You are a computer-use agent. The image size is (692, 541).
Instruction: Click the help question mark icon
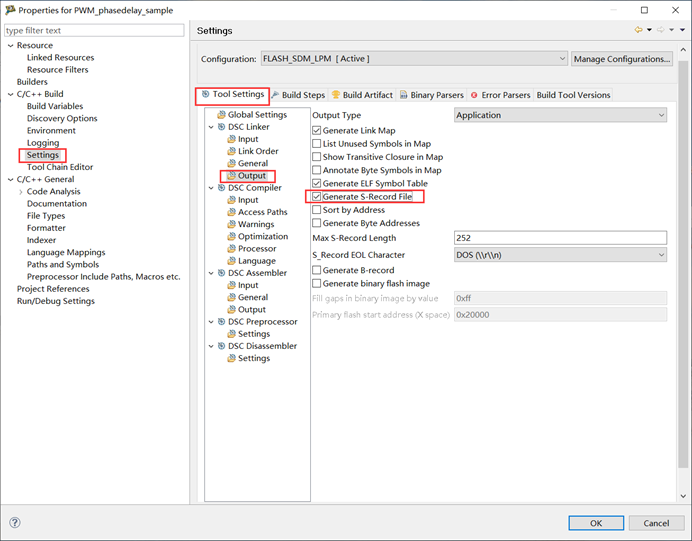[x=15, y=523]
